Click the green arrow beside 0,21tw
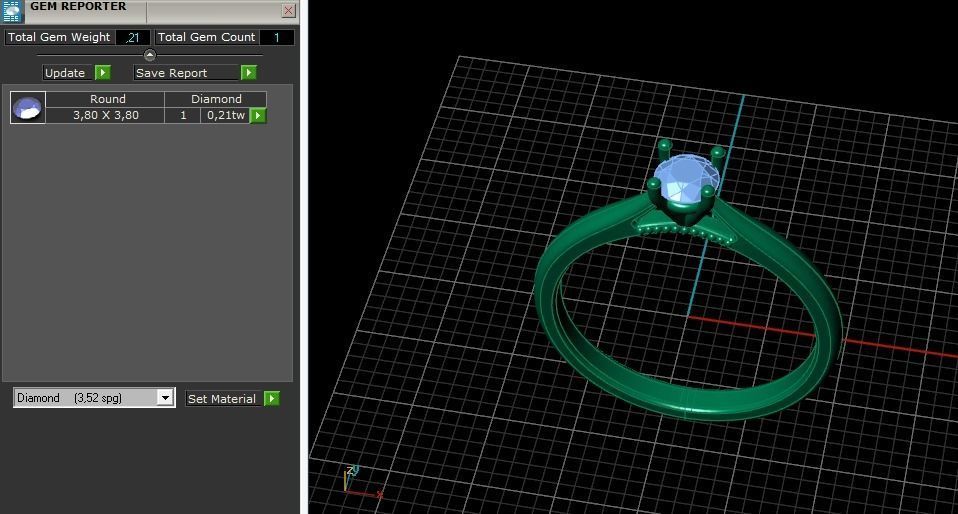Image resolution: width=958 pixels, height=514 pixels. 258,116
